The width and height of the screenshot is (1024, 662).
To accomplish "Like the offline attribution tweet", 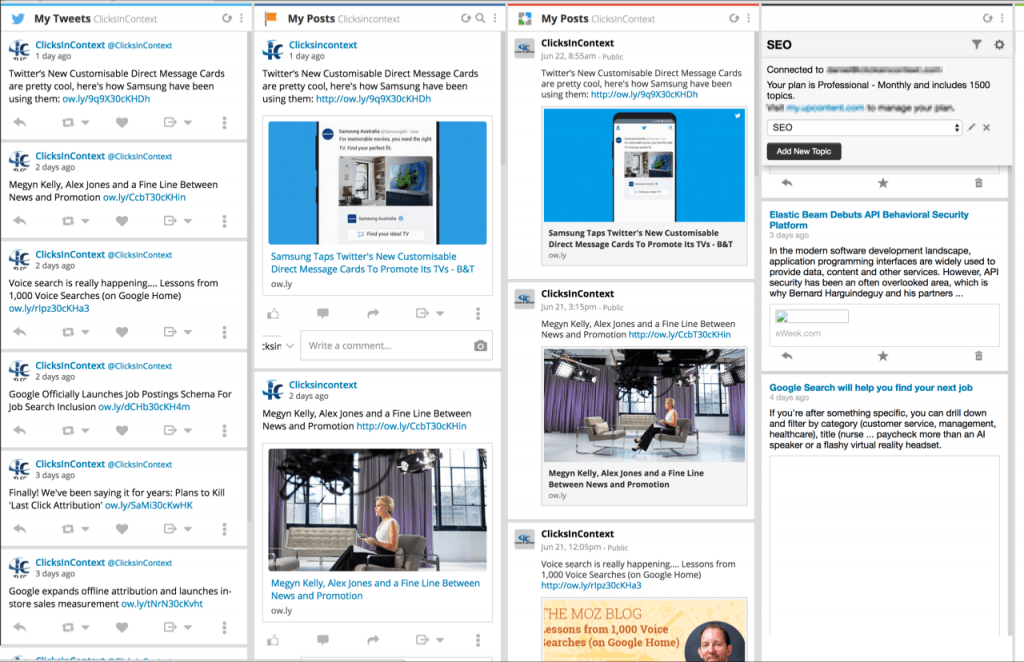I will 121,627.
